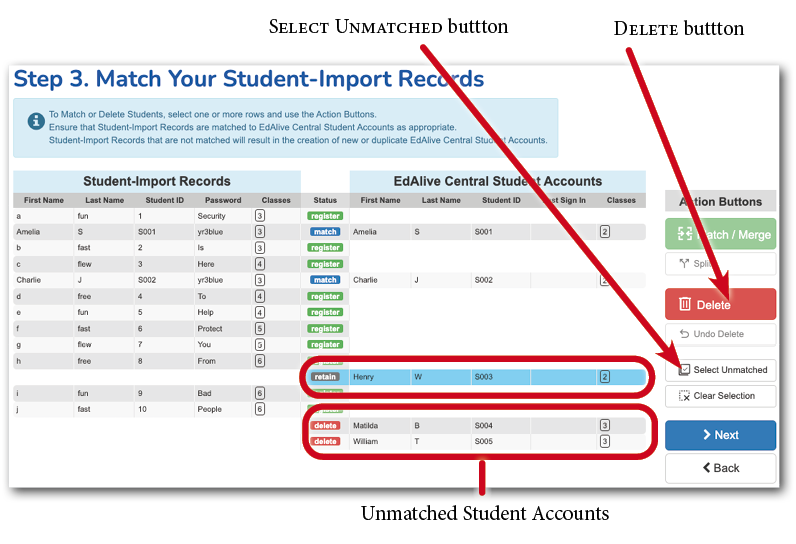Click the match badge on Amelia row
Viewport: 796px width, 544px height.
point(325,231)
